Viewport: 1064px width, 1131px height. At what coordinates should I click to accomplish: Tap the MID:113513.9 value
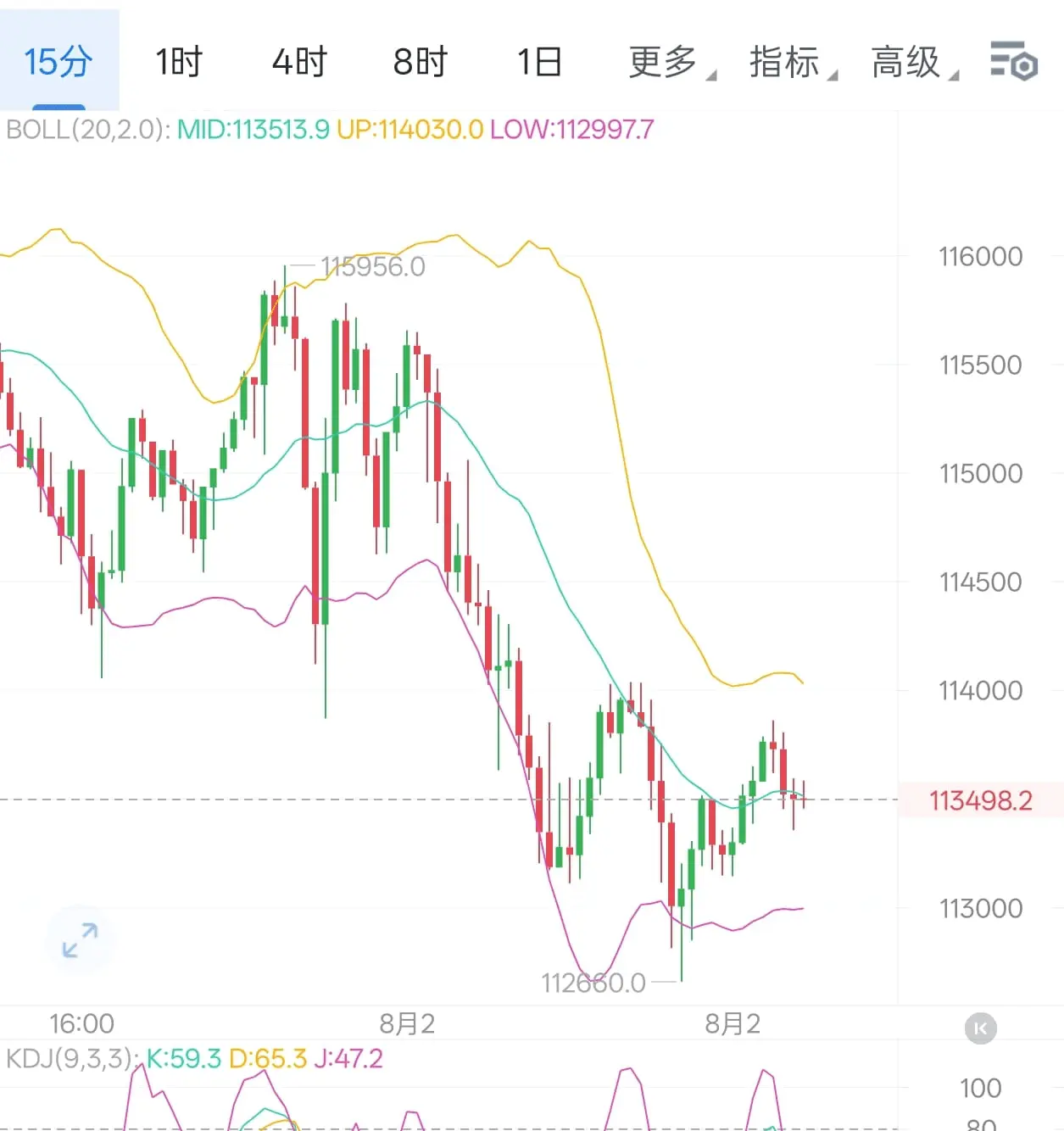[x=253, y=130]
